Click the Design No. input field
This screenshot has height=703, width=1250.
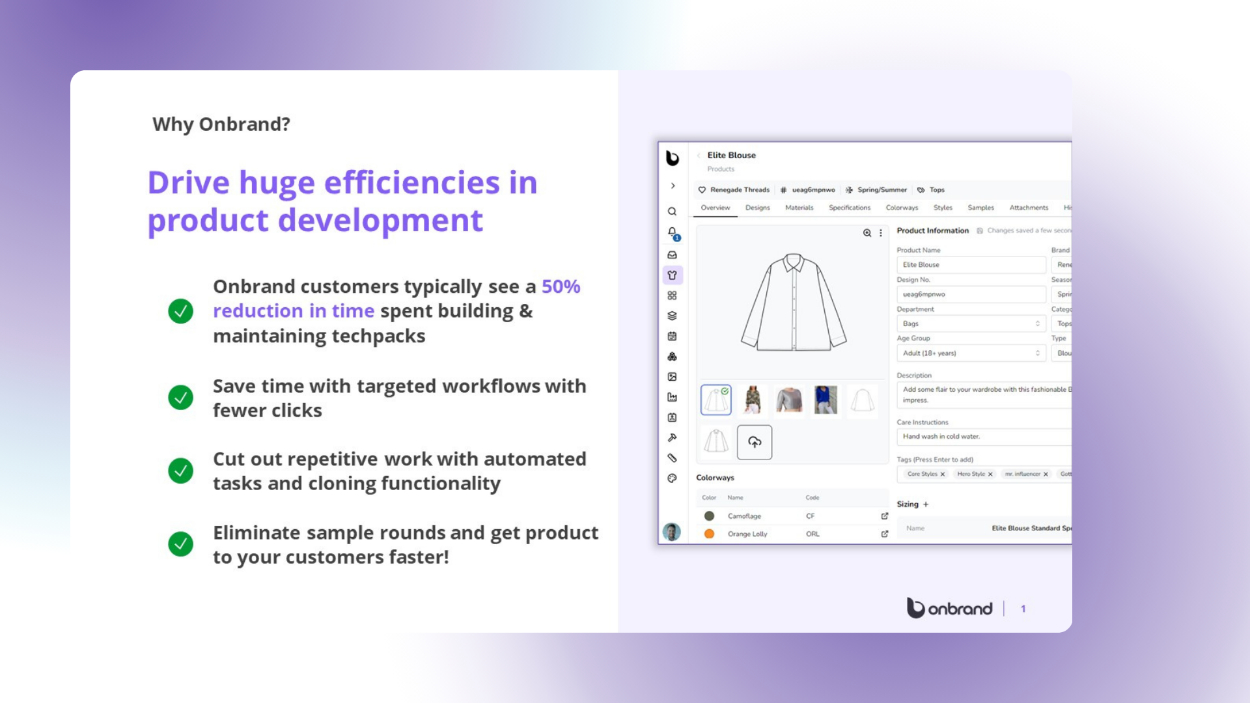tap(971, 294)
